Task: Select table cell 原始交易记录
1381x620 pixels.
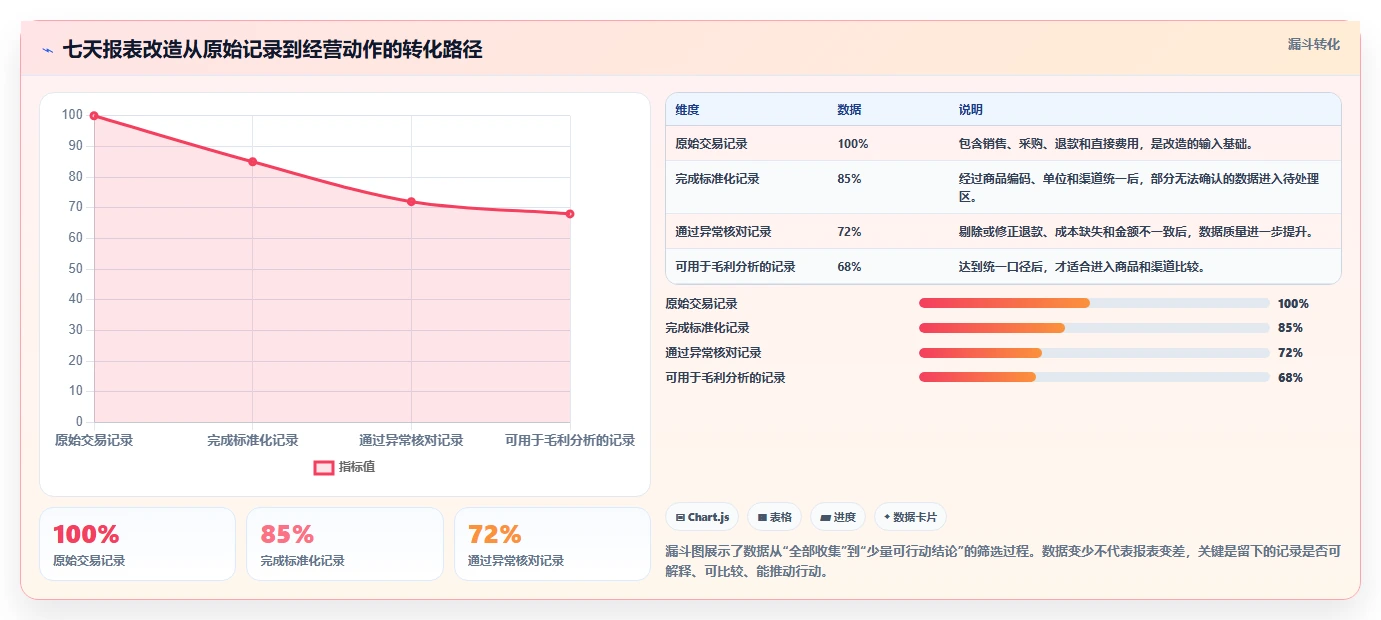Action: pyautogui.click(x=711, y=144)
